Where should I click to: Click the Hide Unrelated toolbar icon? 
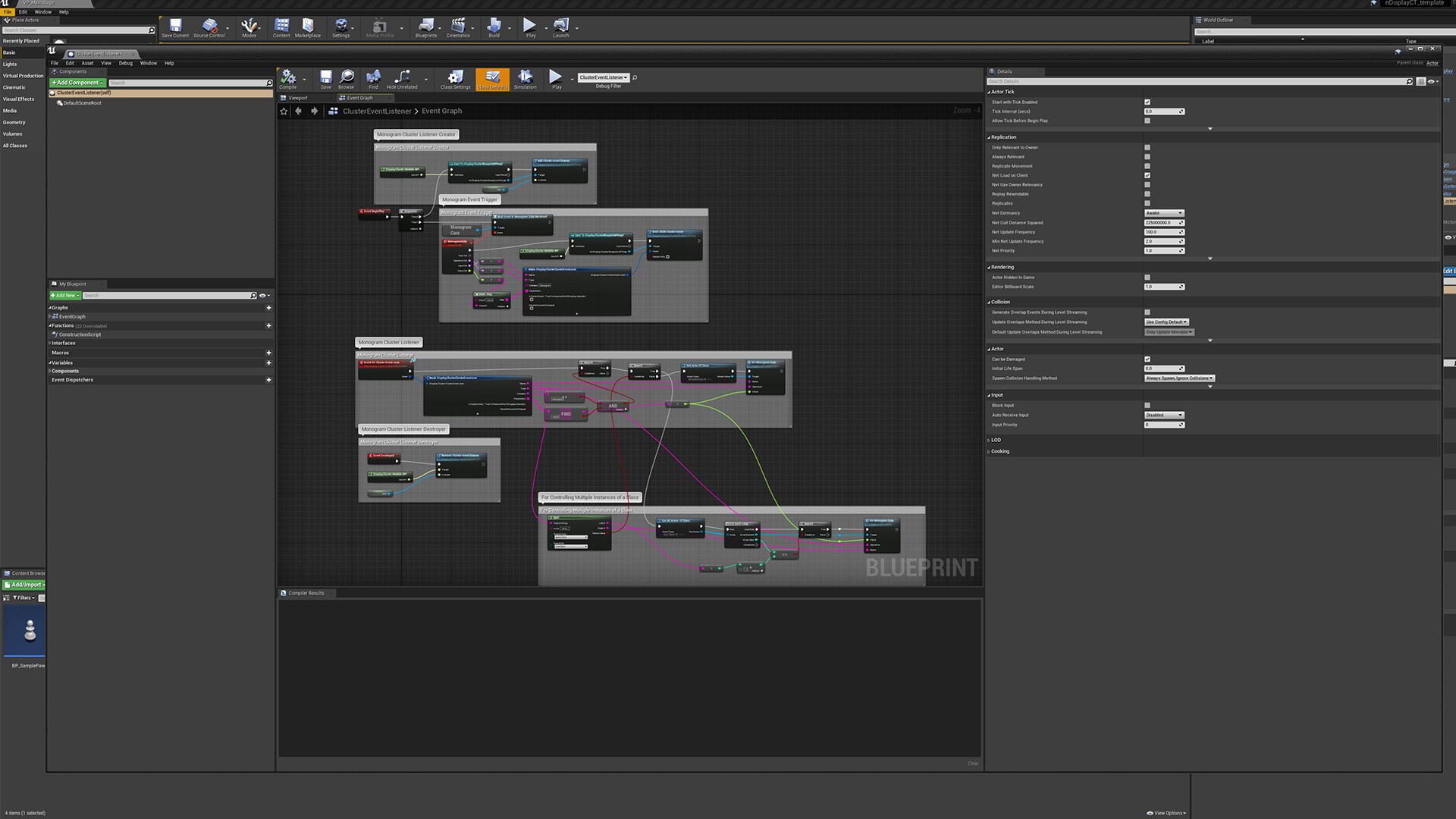(402, 77)
